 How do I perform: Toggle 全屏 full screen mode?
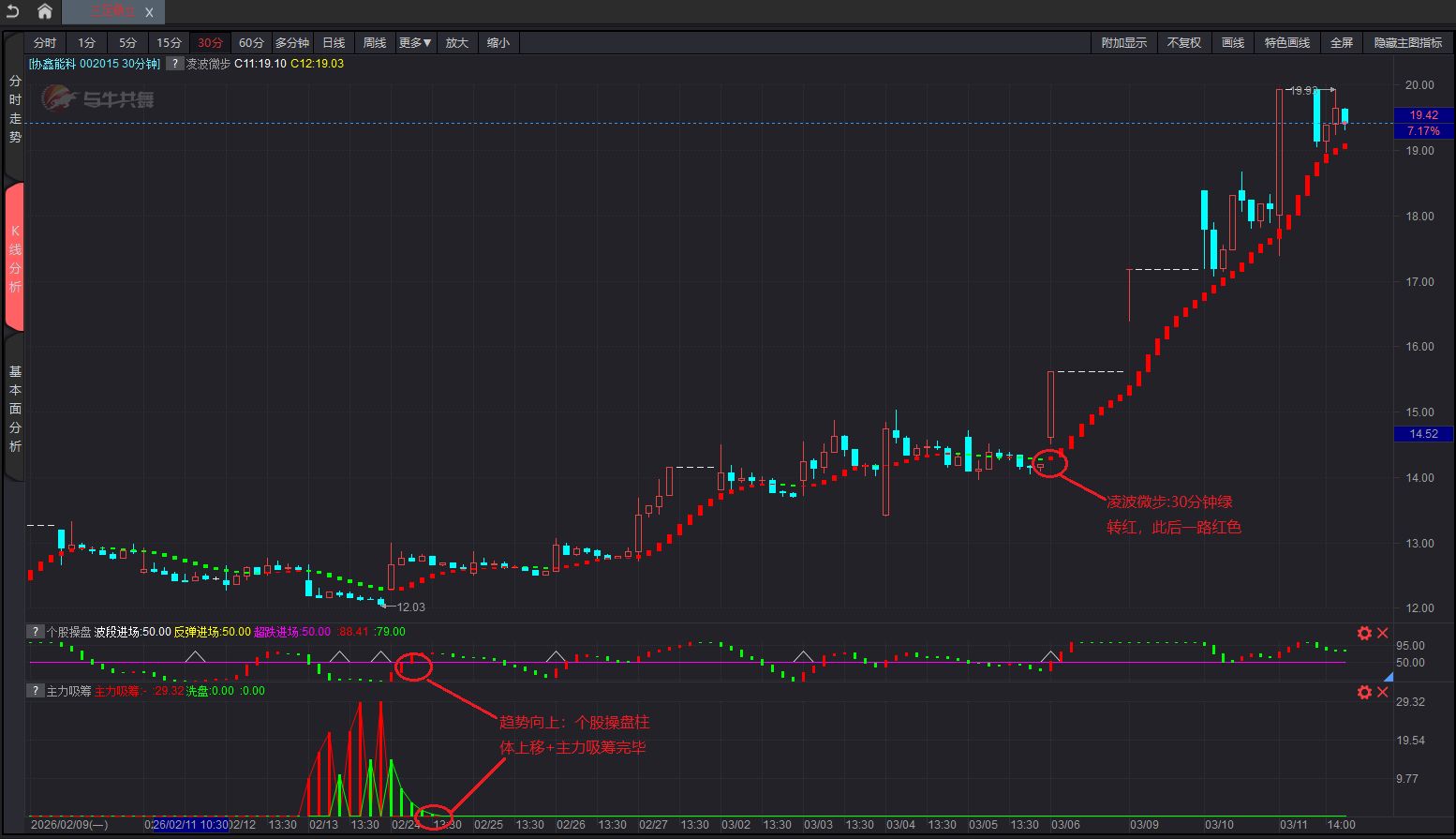click(1341, 43)
